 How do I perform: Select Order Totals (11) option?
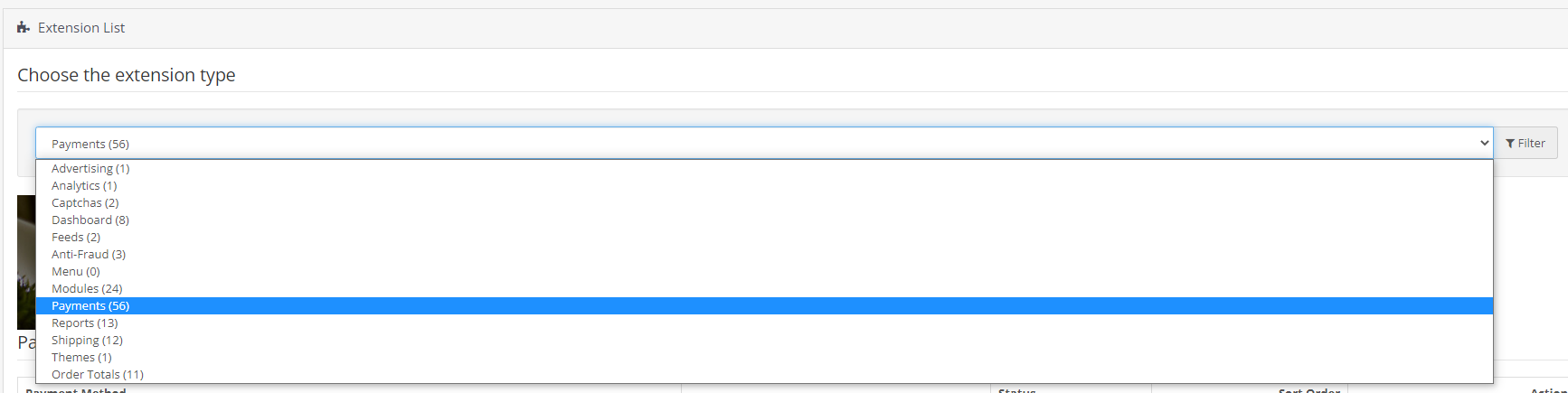click(98, 375)
